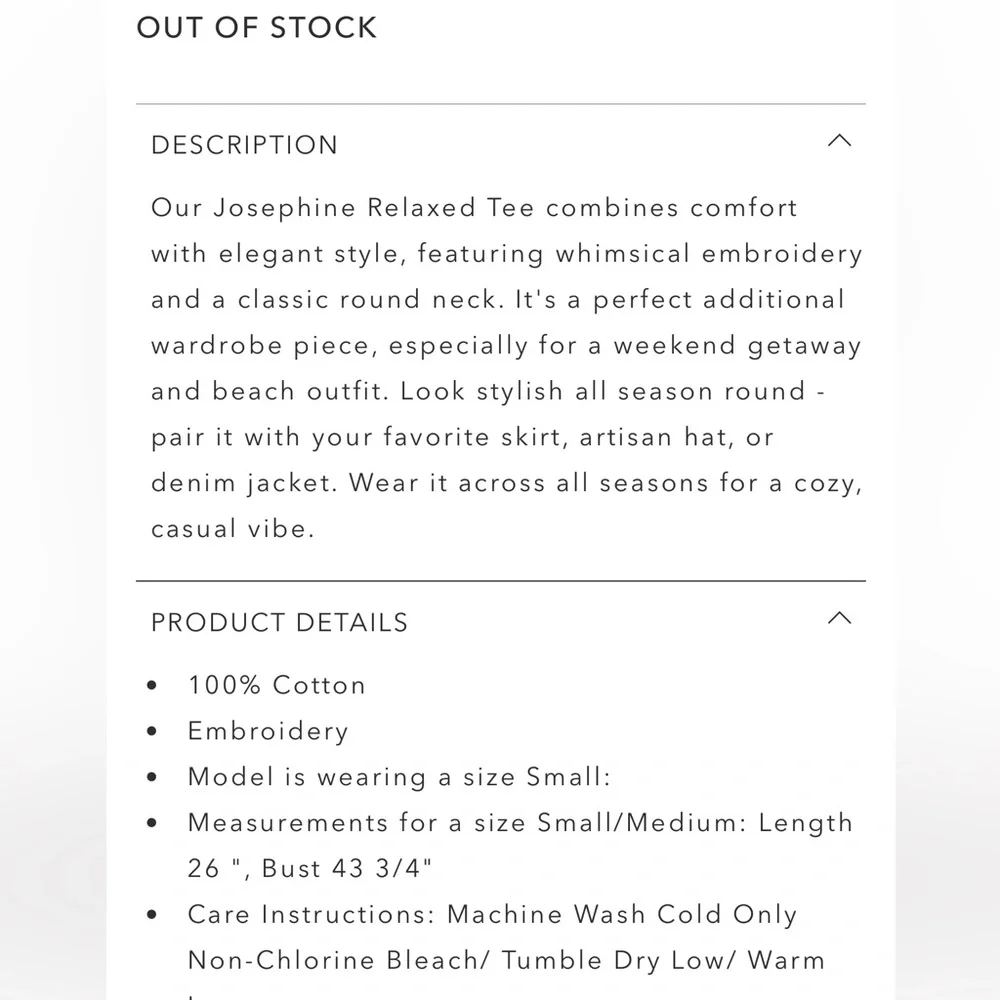The height and width of the screenshot is (1000, 1000).
Task: Click the bullet point beside "100% Cotton"
Action: [x=152, y=686]
